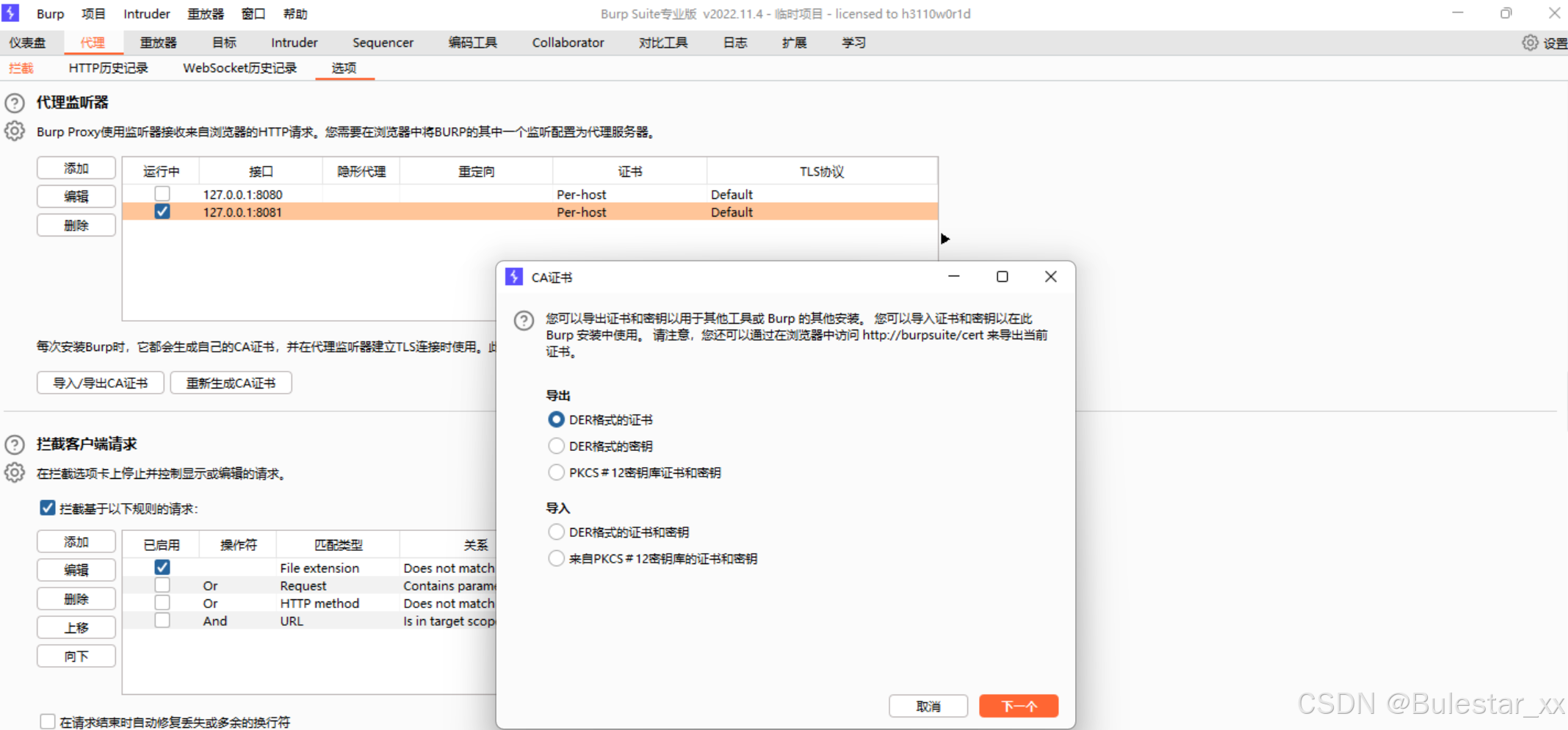Enable the Request Contains parameters rule checkbox

click(x=162, y=585)
